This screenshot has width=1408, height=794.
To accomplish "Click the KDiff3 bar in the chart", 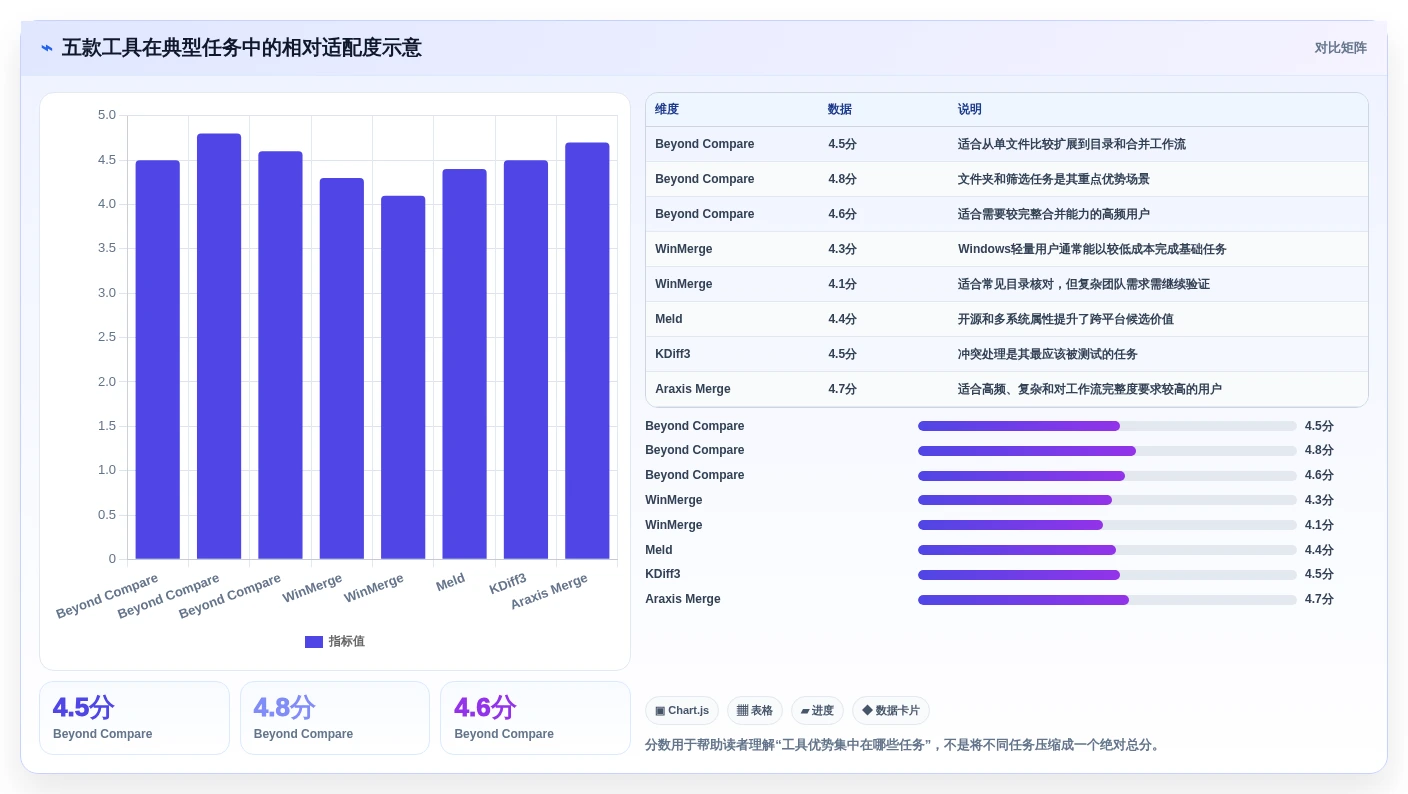I will pyautogui.click(x=526, y=360).
